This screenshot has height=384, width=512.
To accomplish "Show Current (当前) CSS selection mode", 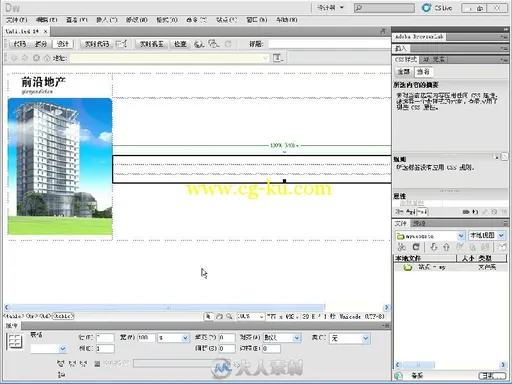I will coord(423,72).
